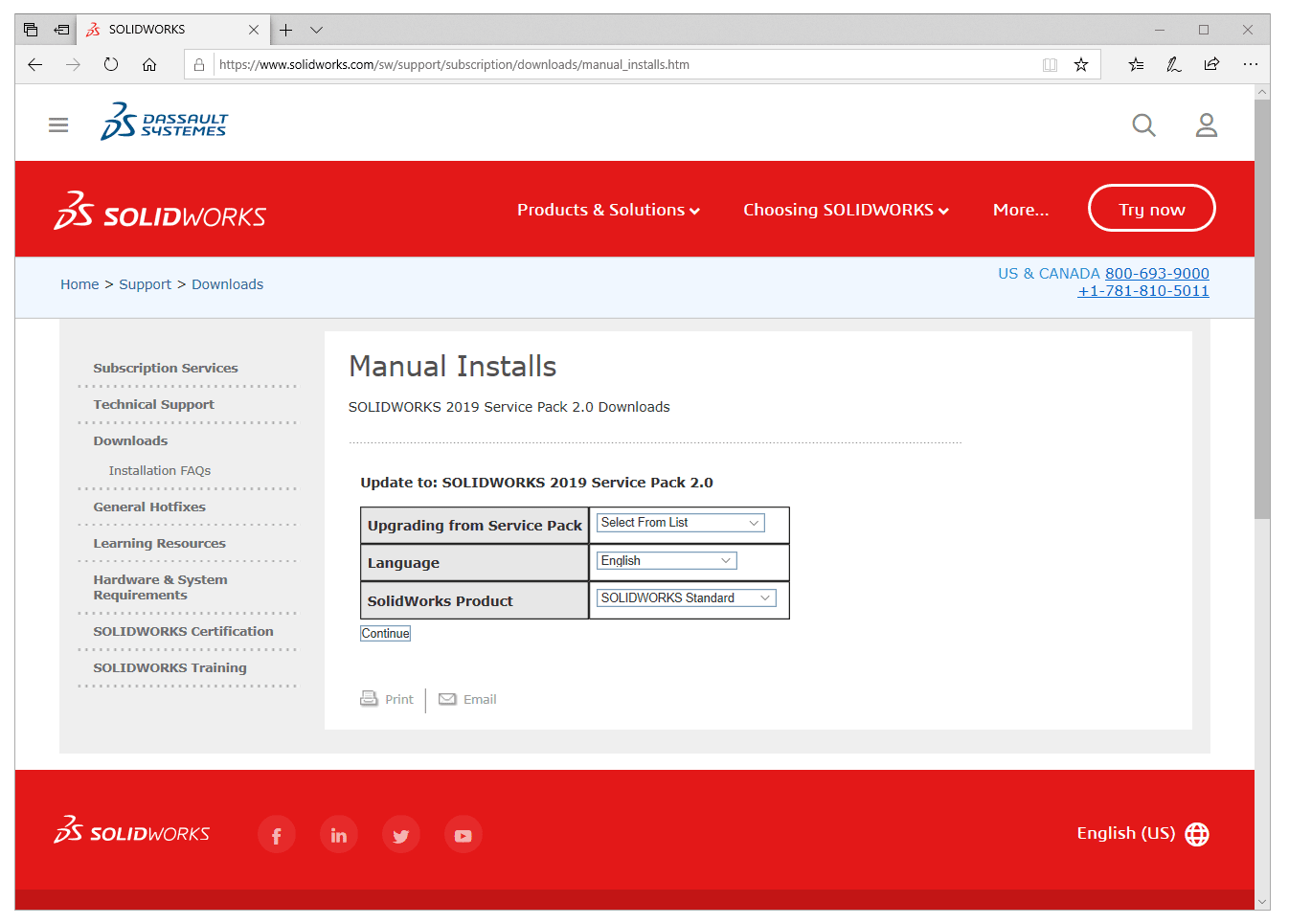1289x924 pixels.
Task: Open the SolidWorks Product dropdown
Action: (686, 598)
